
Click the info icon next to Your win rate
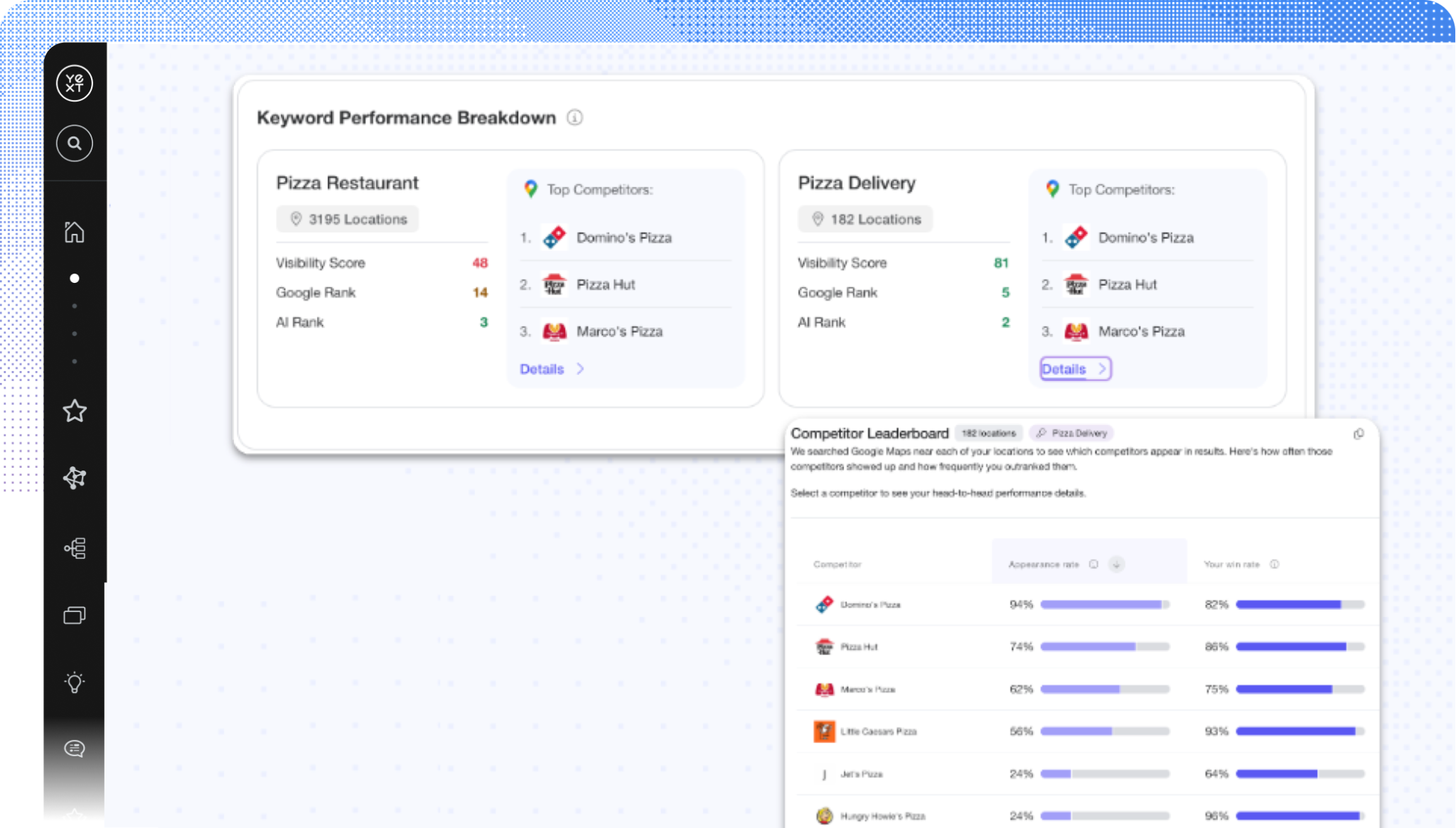coord(1274,564)
